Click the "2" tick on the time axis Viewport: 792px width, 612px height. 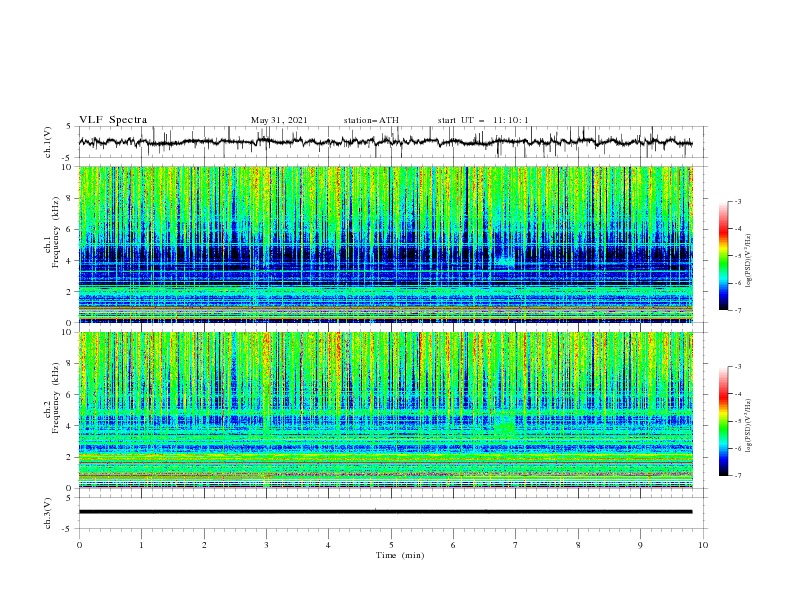204,545
